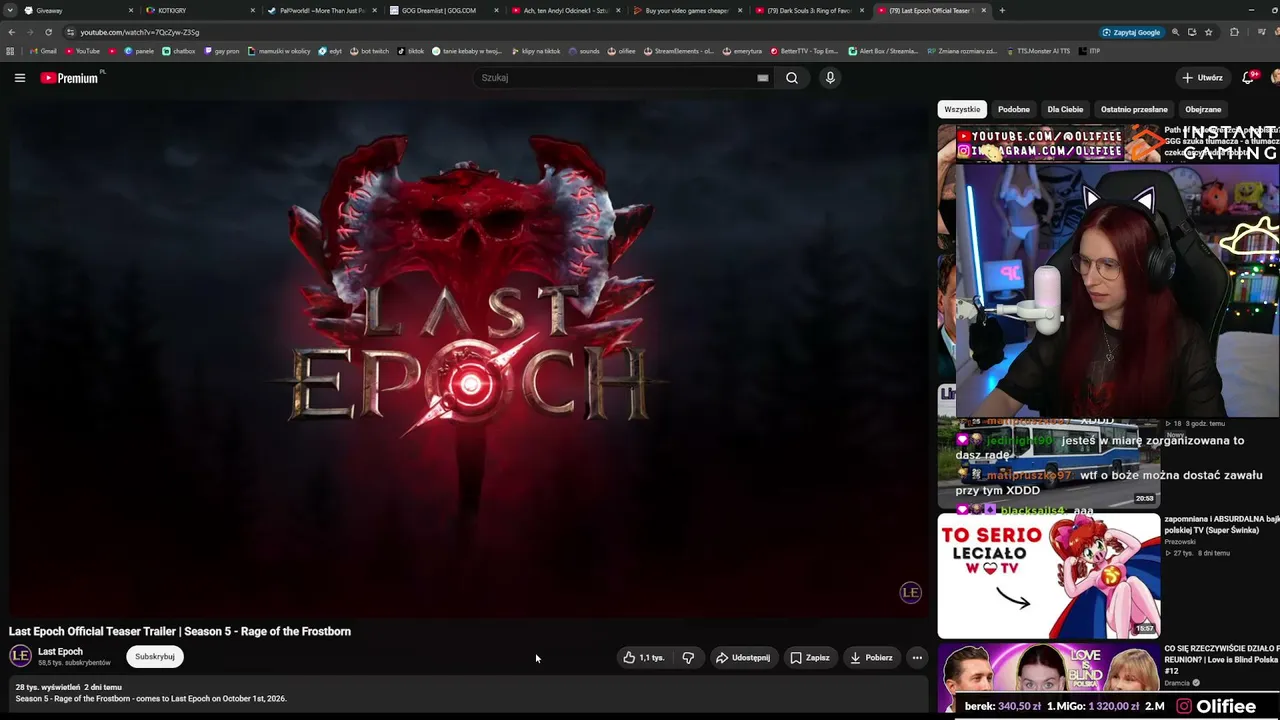Viewport: 1280px width, 720px height.
Task: Click the YouTube search magnifier button
Action: (x=792, y=78)
